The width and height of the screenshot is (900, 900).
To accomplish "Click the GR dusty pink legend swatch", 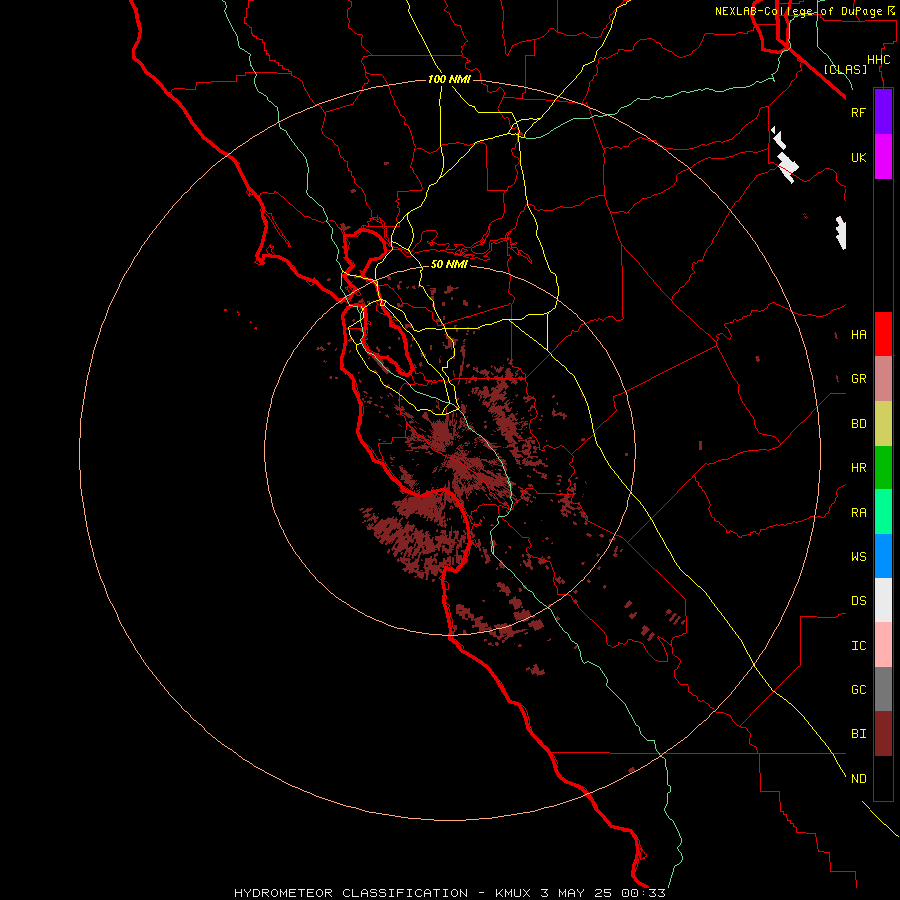I will [883, 379].
